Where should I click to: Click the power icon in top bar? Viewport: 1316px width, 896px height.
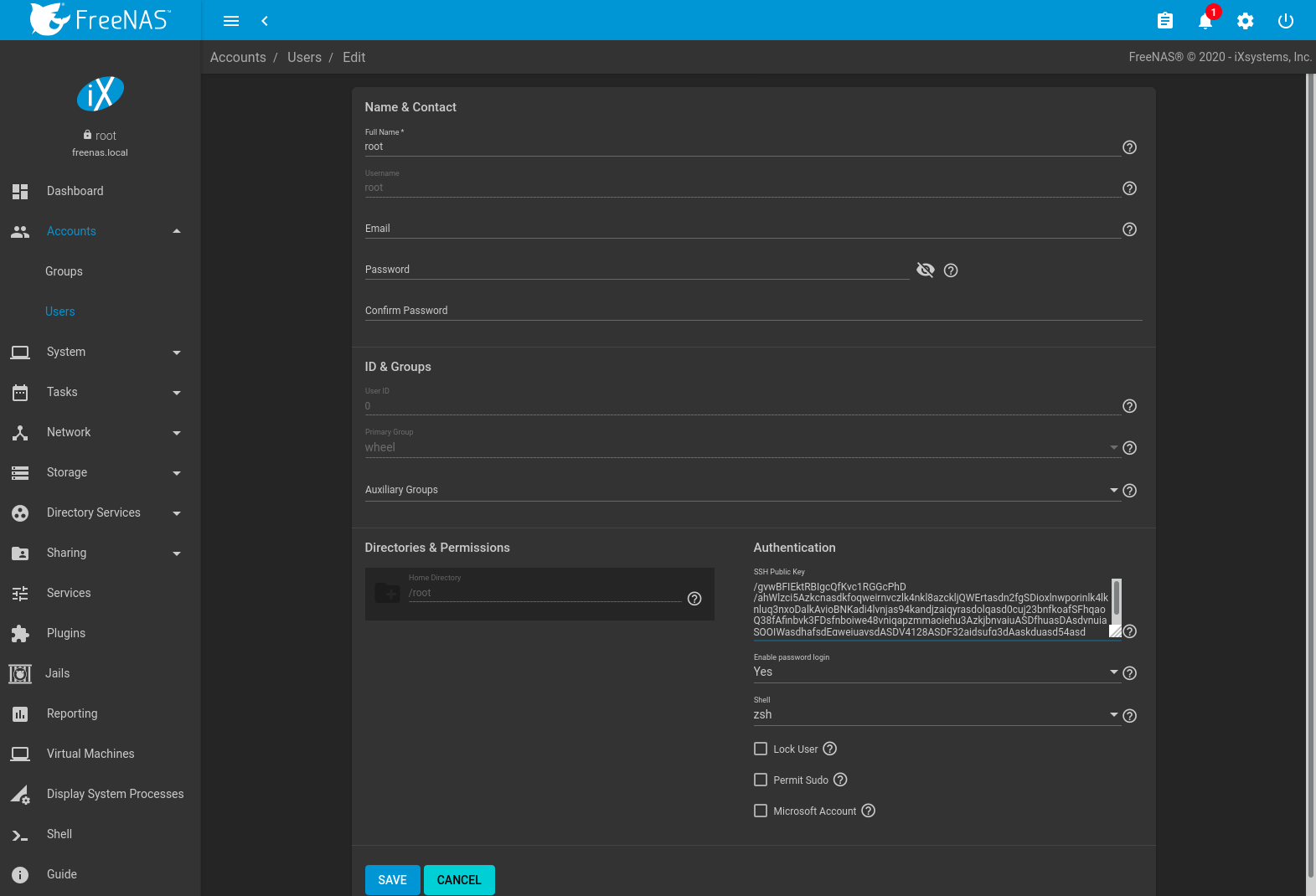coord(1285,21)
